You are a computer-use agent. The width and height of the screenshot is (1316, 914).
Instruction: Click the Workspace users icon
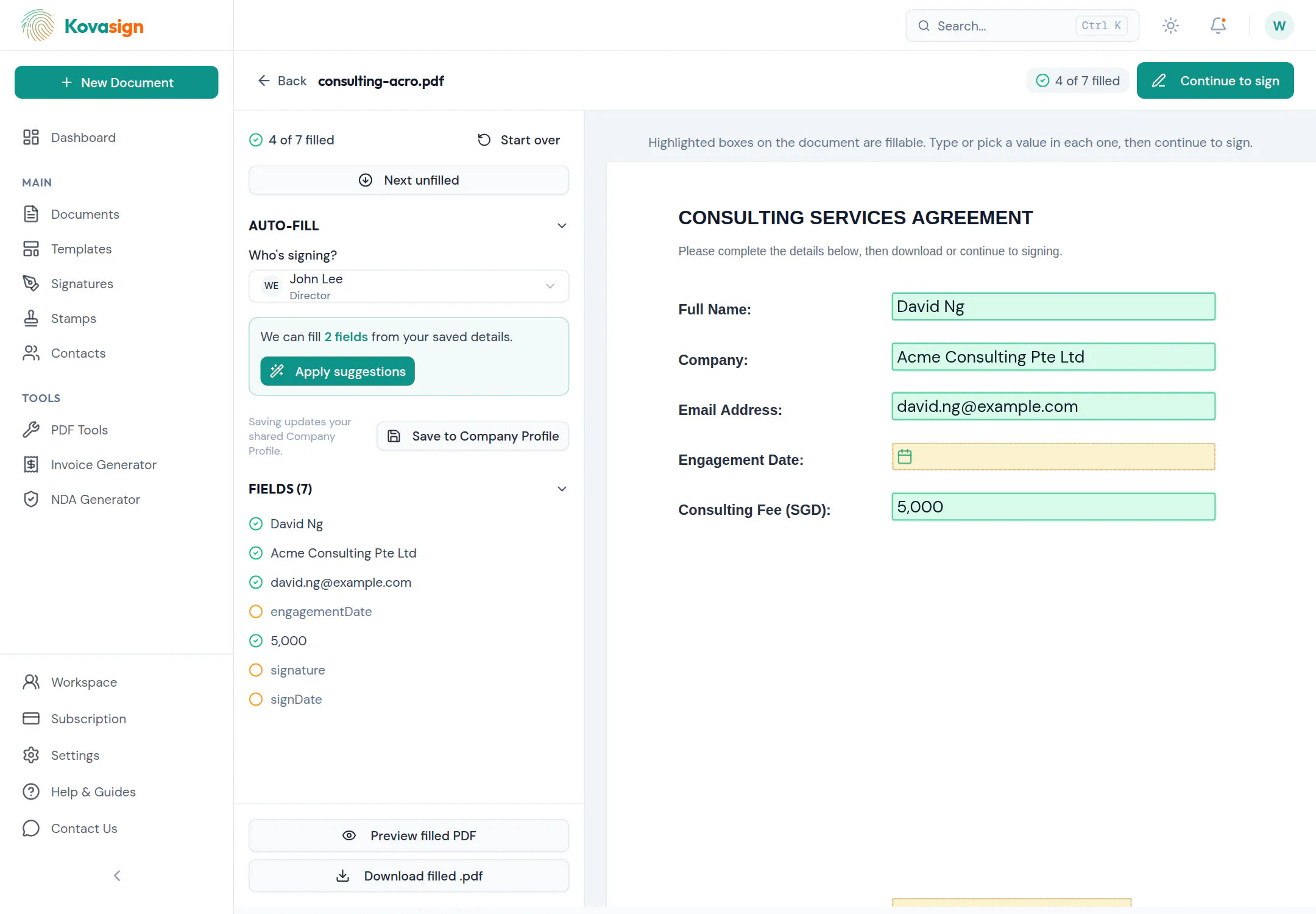pos(31,682)
